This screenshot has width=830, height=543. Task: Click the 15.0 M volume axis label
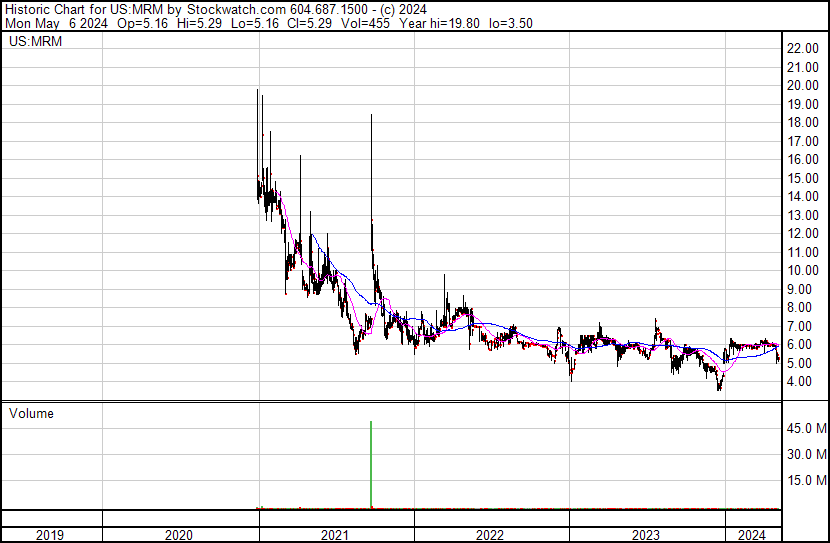(807, 480)
